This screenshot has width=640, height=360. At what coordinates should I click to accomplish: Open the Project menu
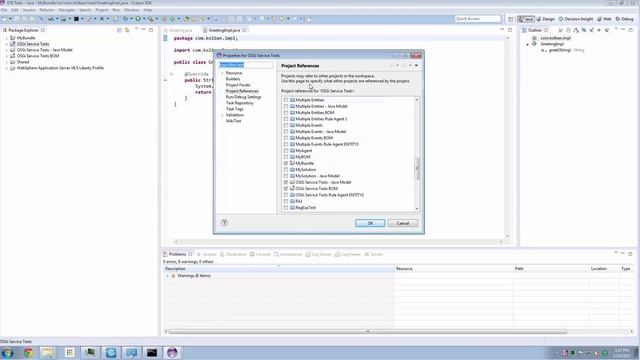coord(102,10)
